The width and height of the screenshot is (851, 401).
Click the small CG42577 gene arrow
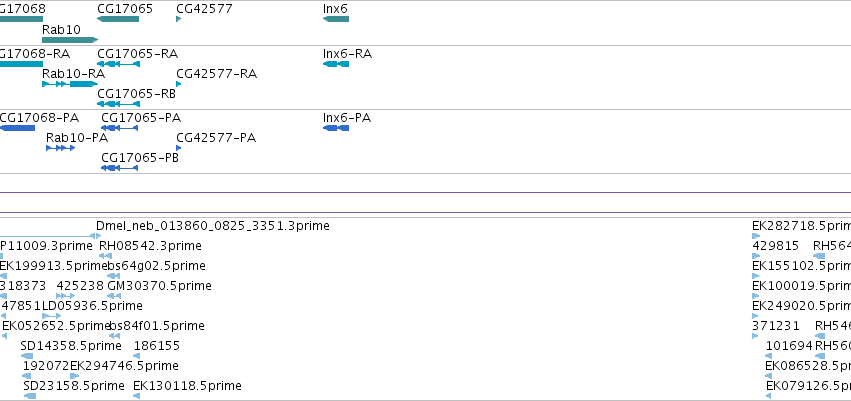click(178, 19)
